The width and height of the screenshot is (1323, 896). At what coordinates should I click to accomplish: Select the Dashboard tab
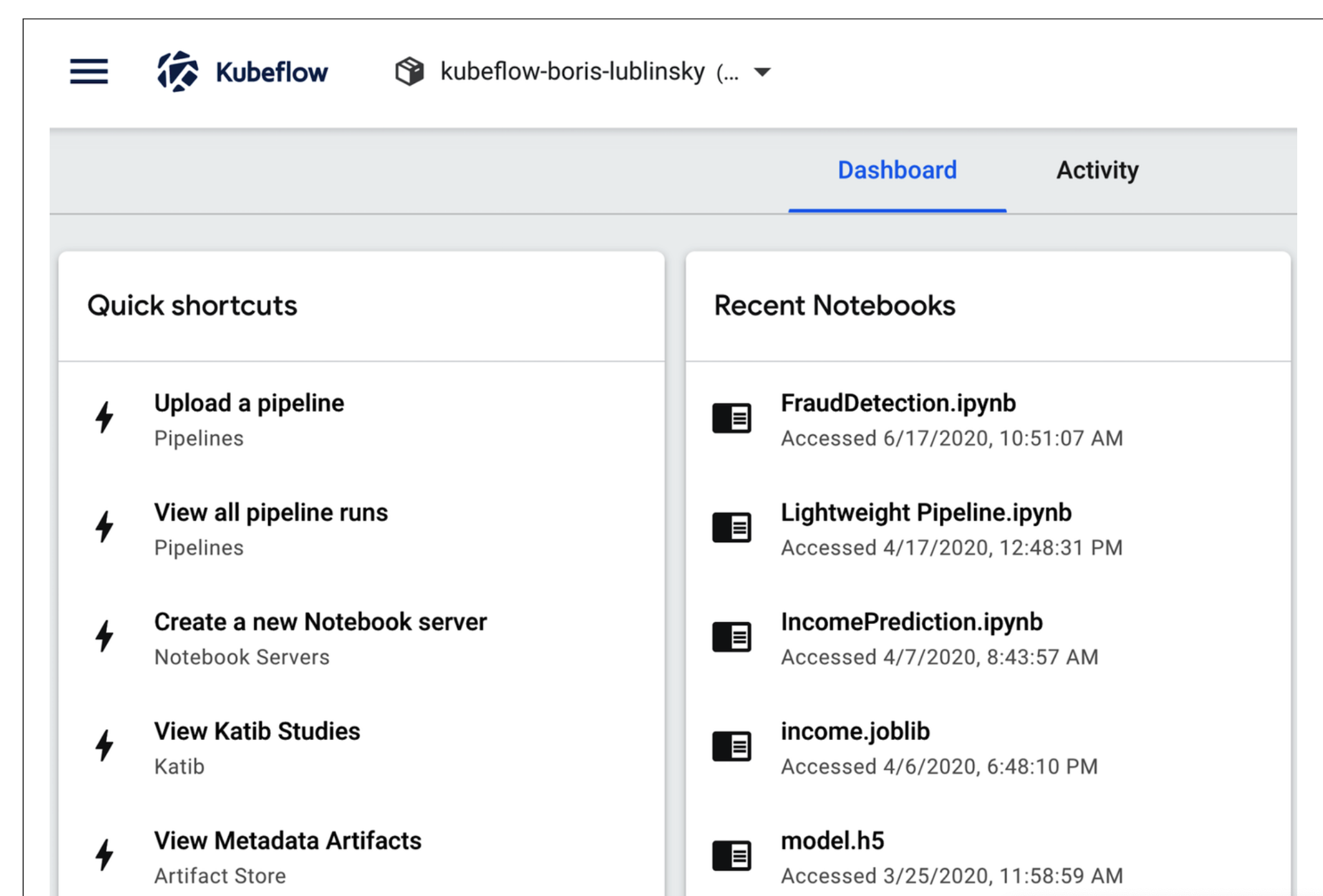pos(897,171)
